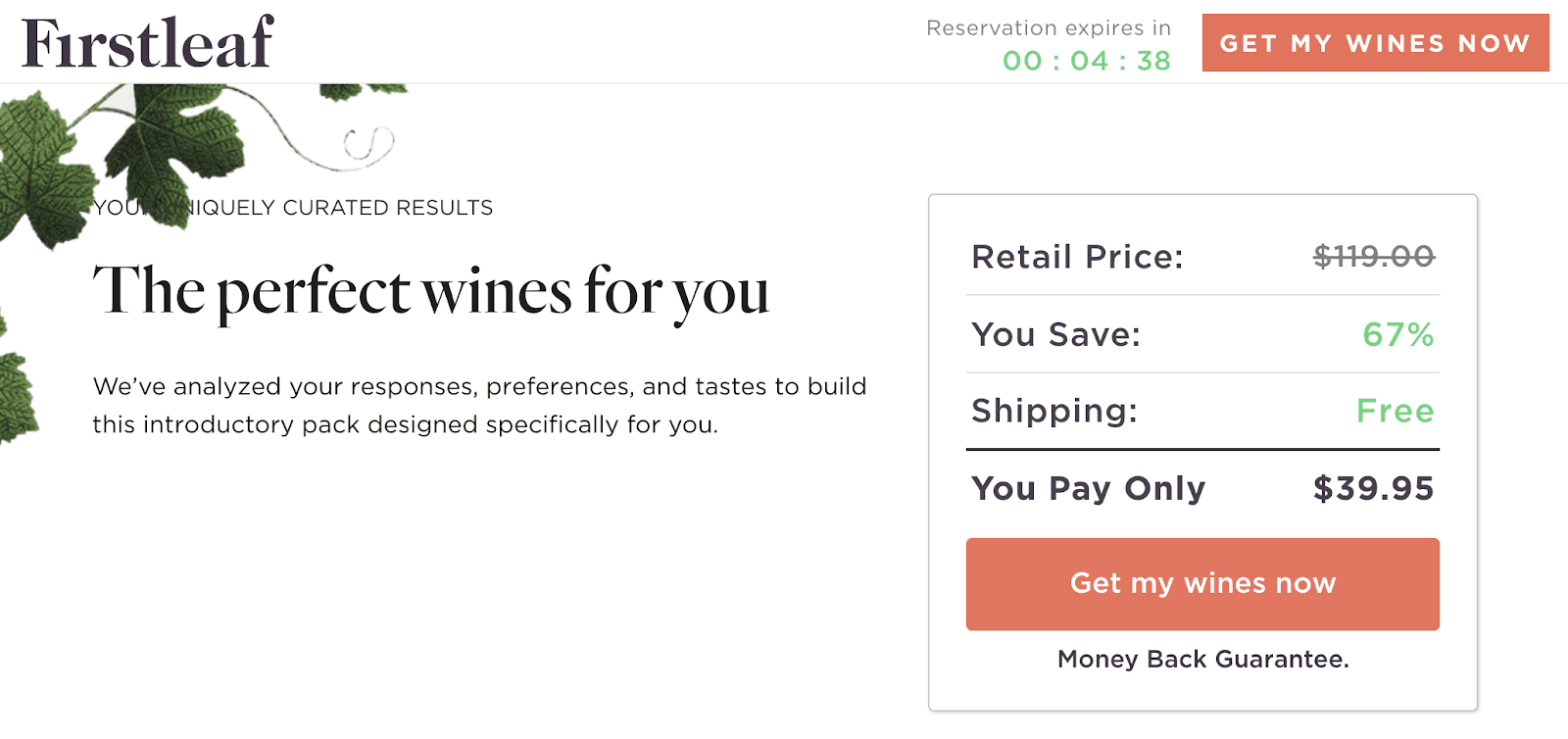Click the introductory pack description paragraph
Image resolution: width=1568 pixels, height=739 pixels.
(x=479, y=406)
